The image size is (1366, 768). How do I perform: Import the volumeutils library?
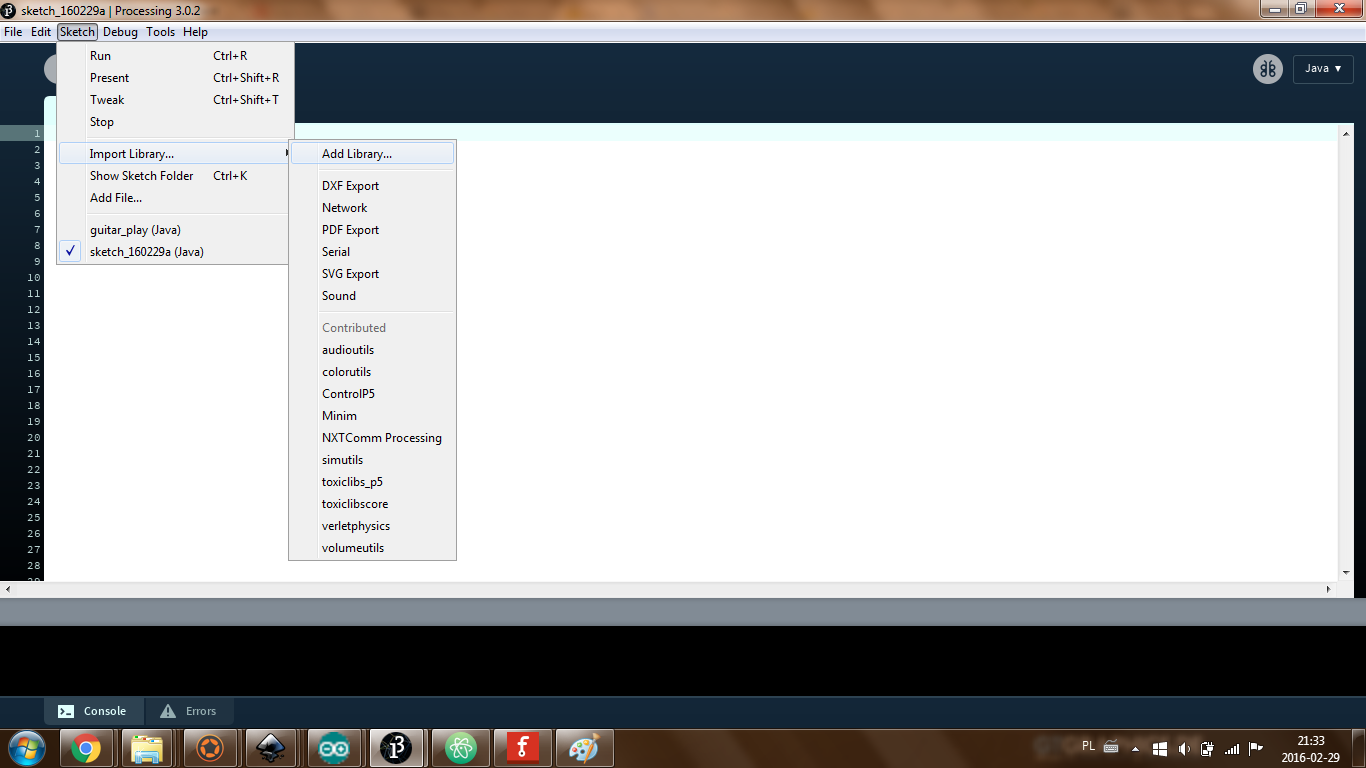[372, 548]
